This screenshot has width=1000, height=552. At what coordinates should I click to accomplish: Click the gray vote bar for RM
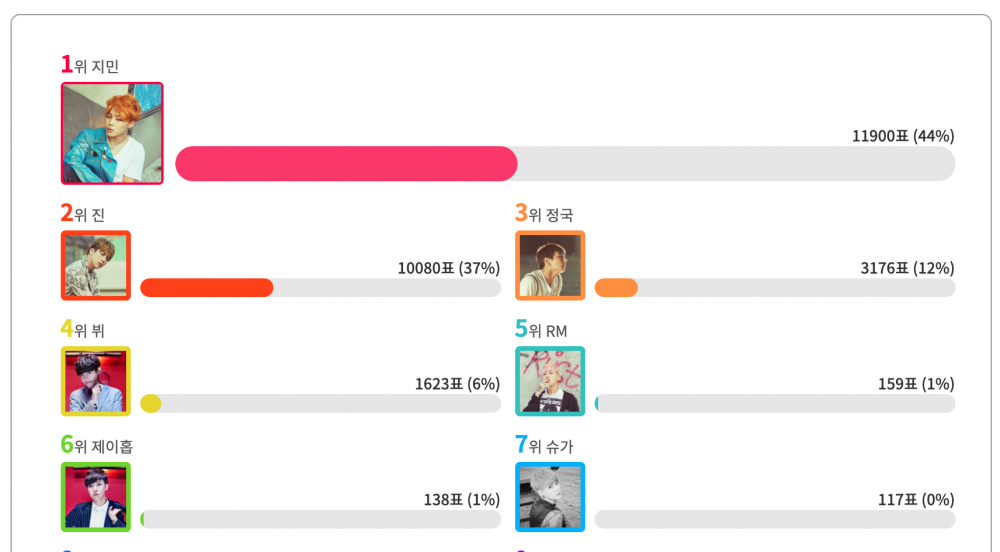[x=775, y=403]
